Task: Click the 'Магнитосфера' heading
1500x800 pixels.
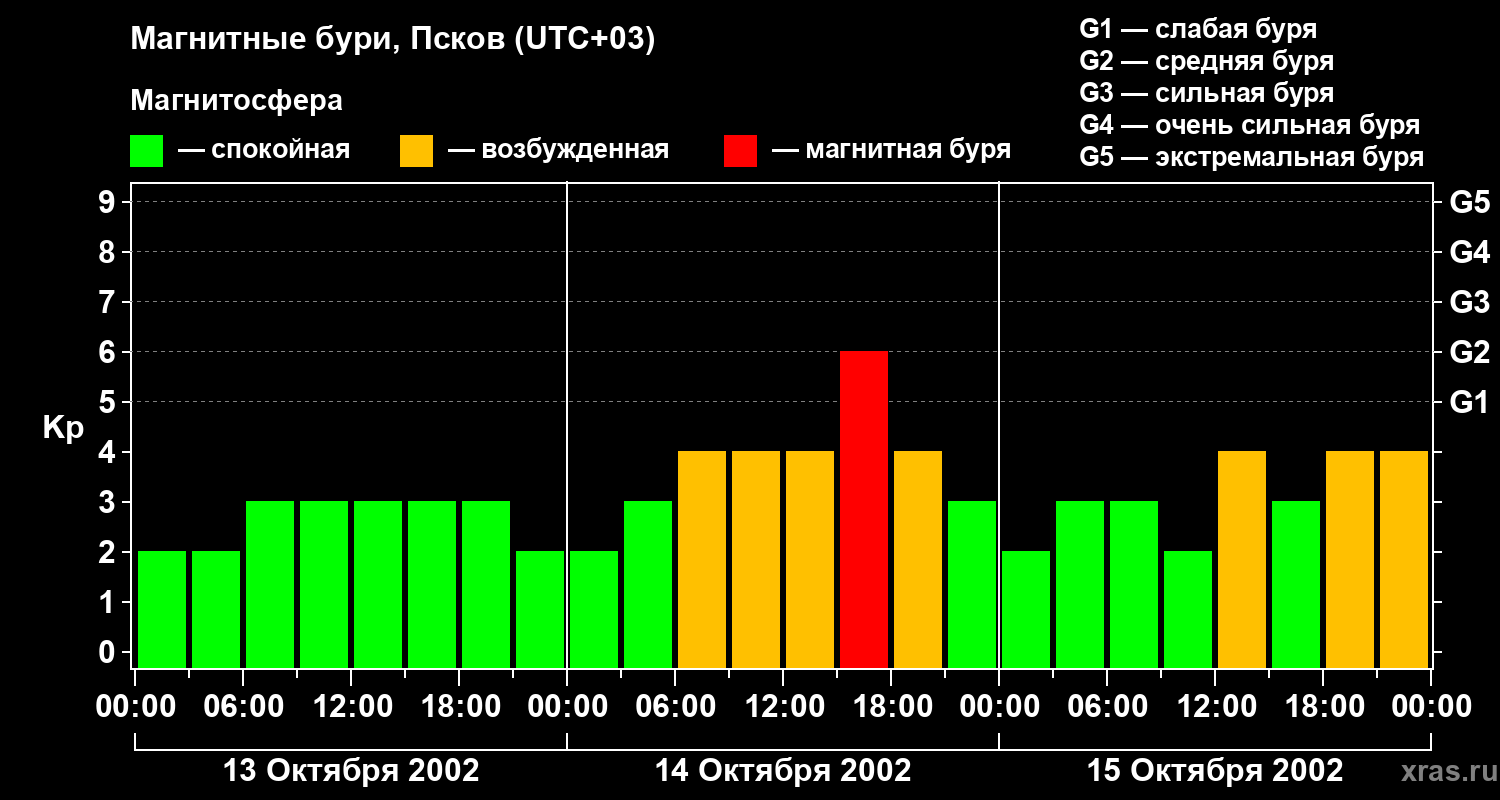Action: tap(236, 101)
